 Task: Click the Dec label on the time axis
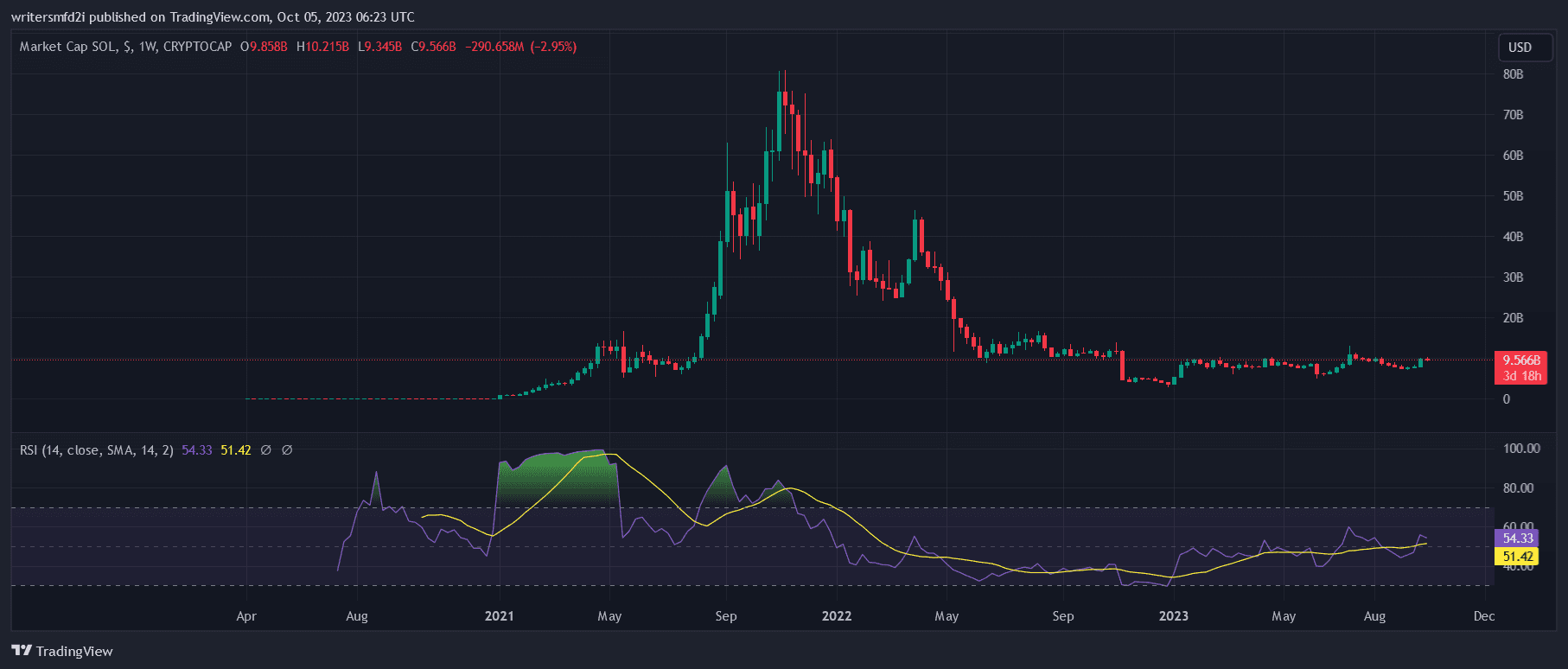coord(1483,616)
